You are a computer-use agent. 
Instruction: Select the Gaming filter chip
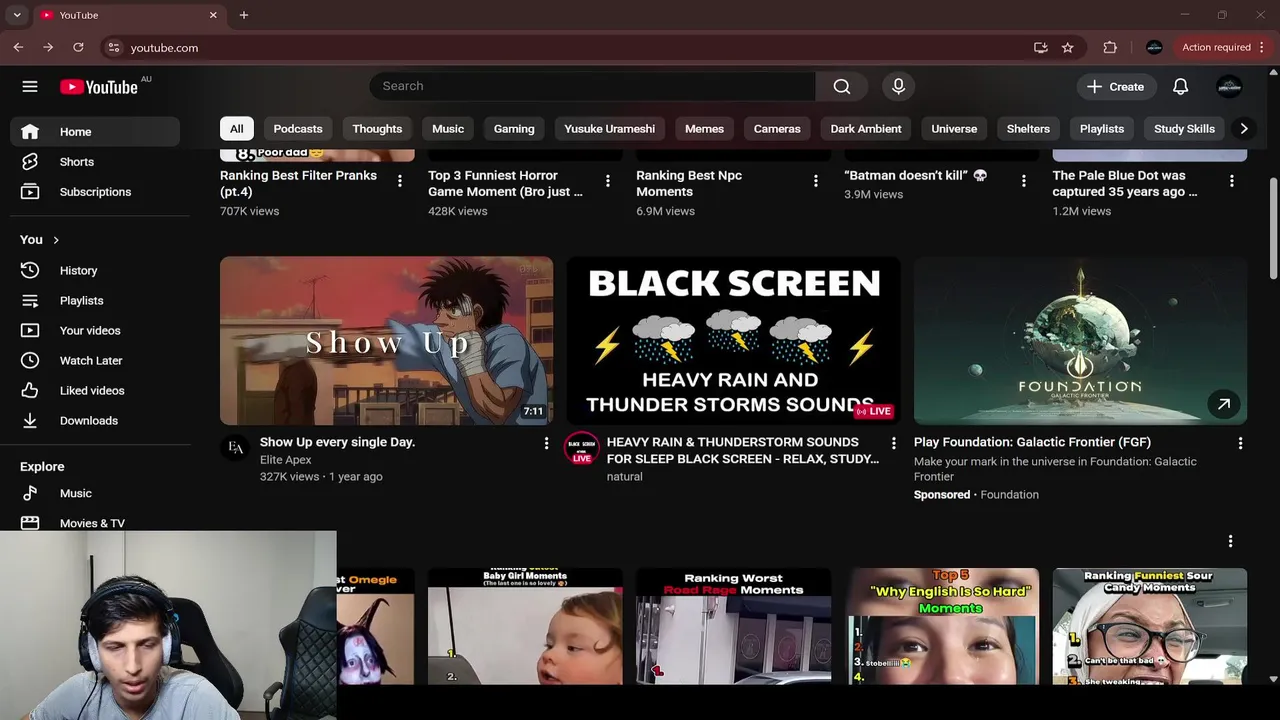coord(514,128)
